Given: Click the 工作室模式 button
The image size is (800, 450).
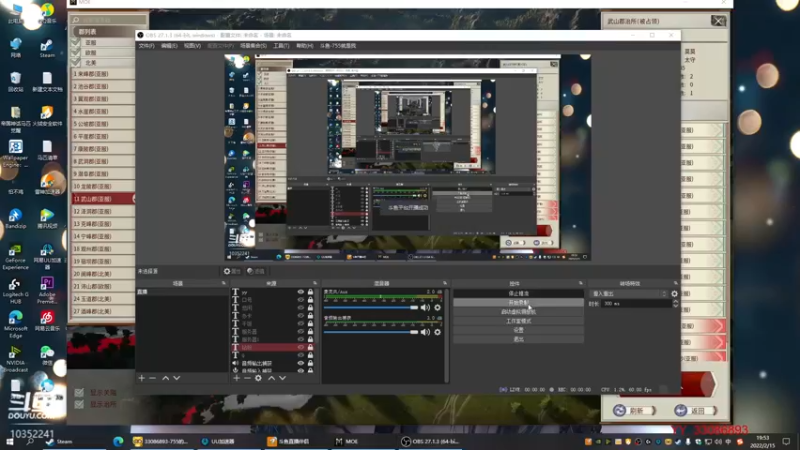Looking at the screenshot, I should pos(518,321).
